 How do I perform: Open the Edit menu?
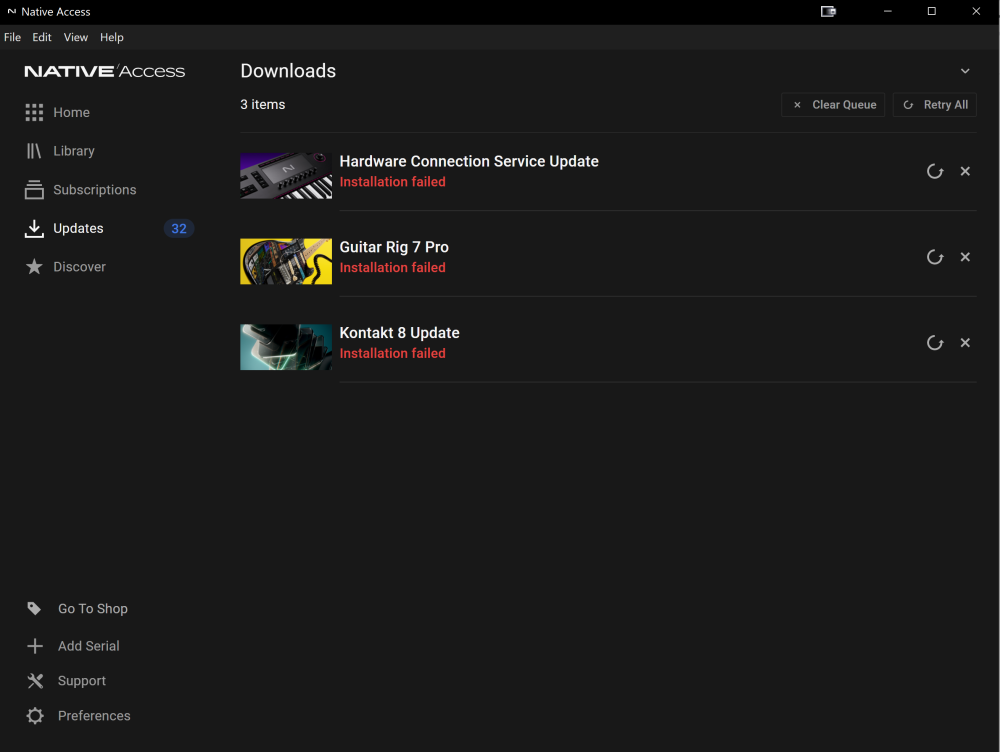click(x=41, y=37)
